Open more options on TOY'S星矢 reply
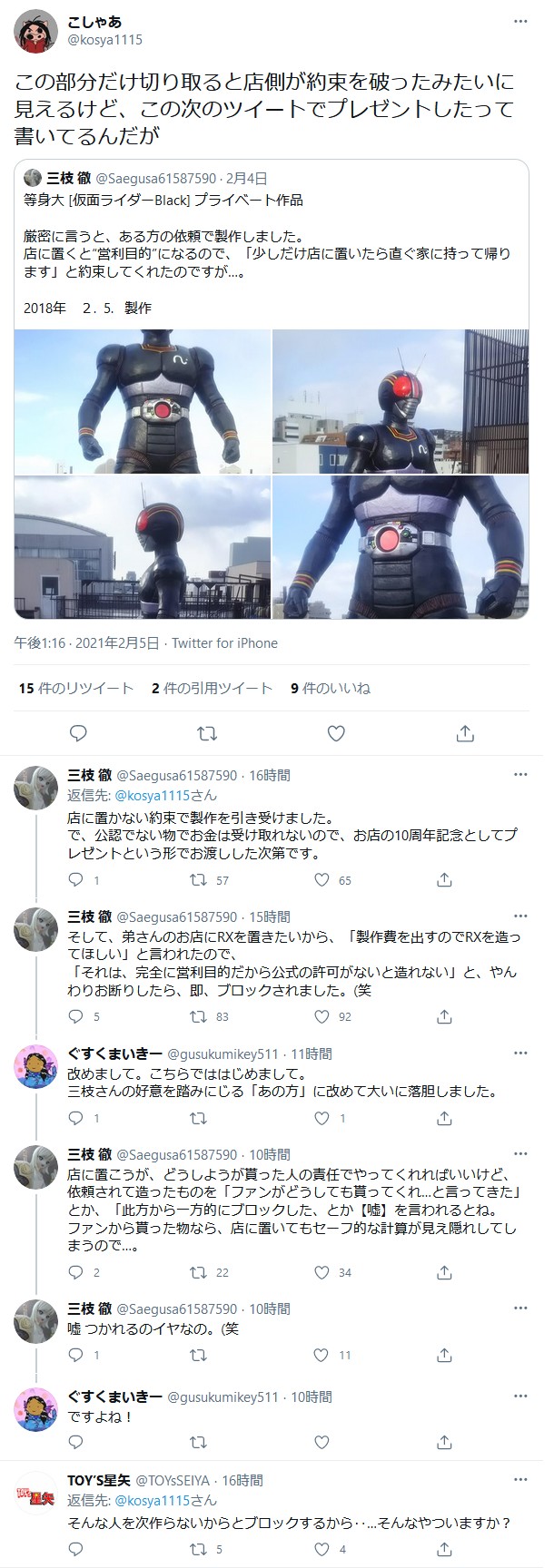This screenshot has height=1568, width=554. [520, 1480]
